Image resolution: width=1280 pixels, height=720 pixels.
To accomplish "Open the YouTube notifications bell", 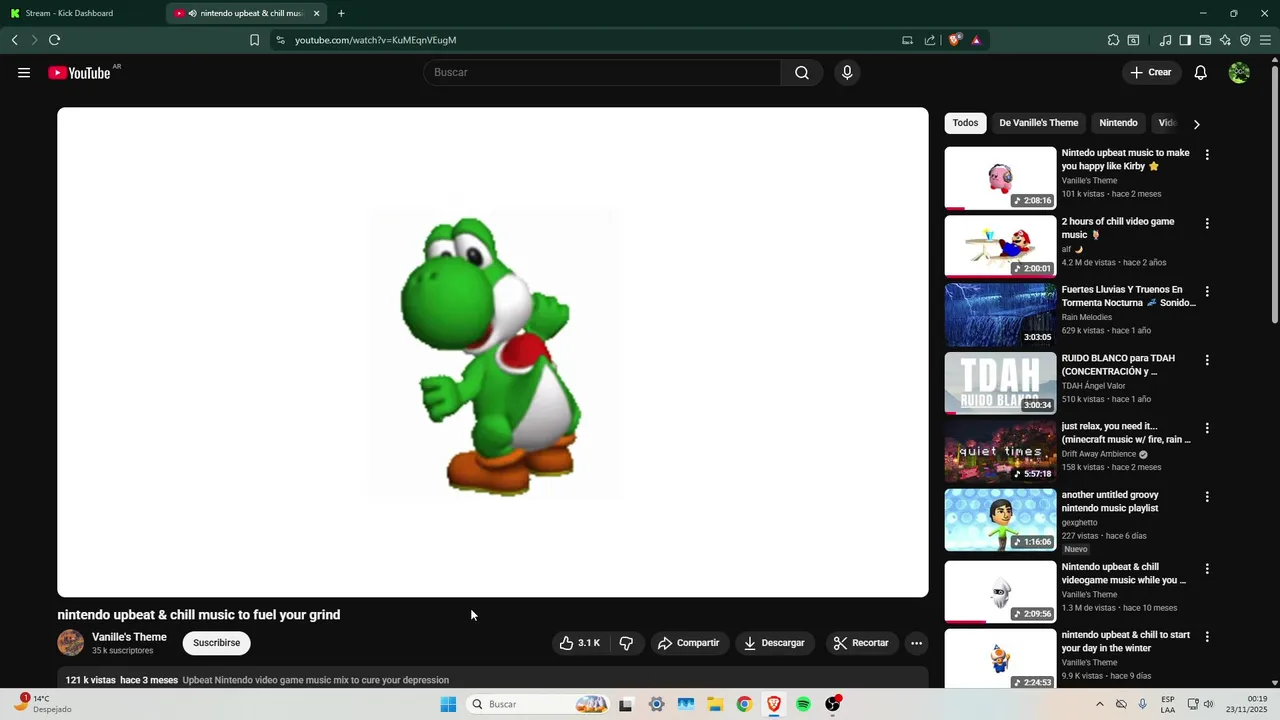I will coord(1201,72).
